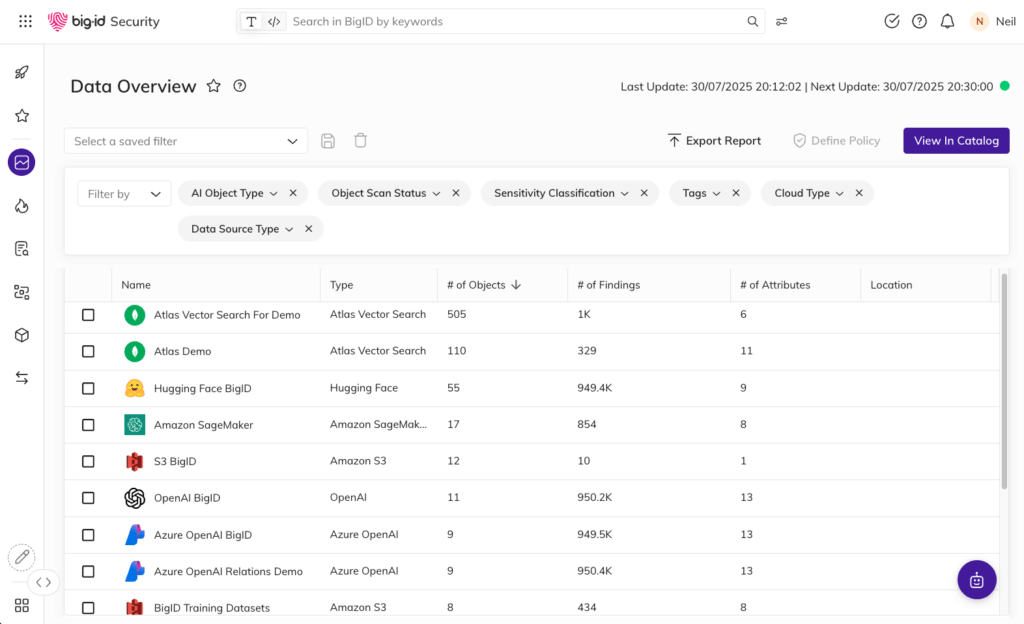
Task: Check the Atlas Demo row checkbox
Action: click(88, 351)
